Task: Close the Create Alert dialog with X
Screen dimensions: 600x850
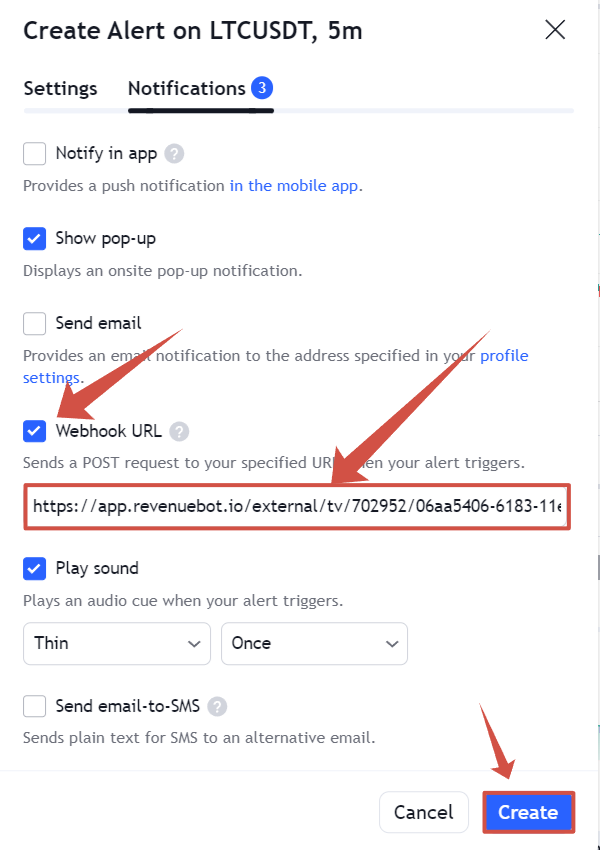Action: coord(555,30)
